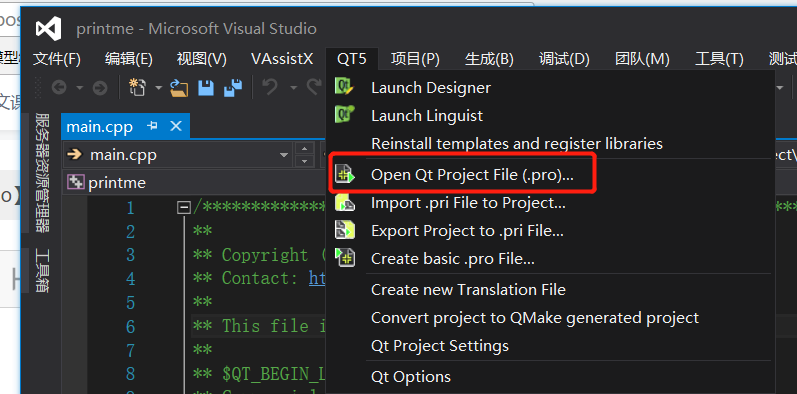Image resolution: width=797 pixels, height=394 pixels.
Task: Click the Launch Linguist Qt icon
Action: point(344,114)
